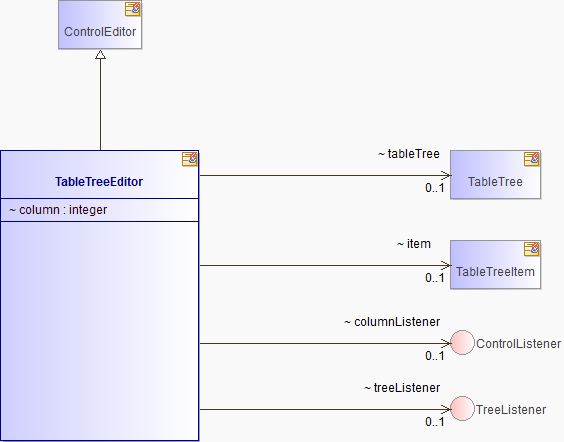Click the empty operations compartment of TableTreeEditor
This screenshot has width=564, height=442.
coord(100,331)
